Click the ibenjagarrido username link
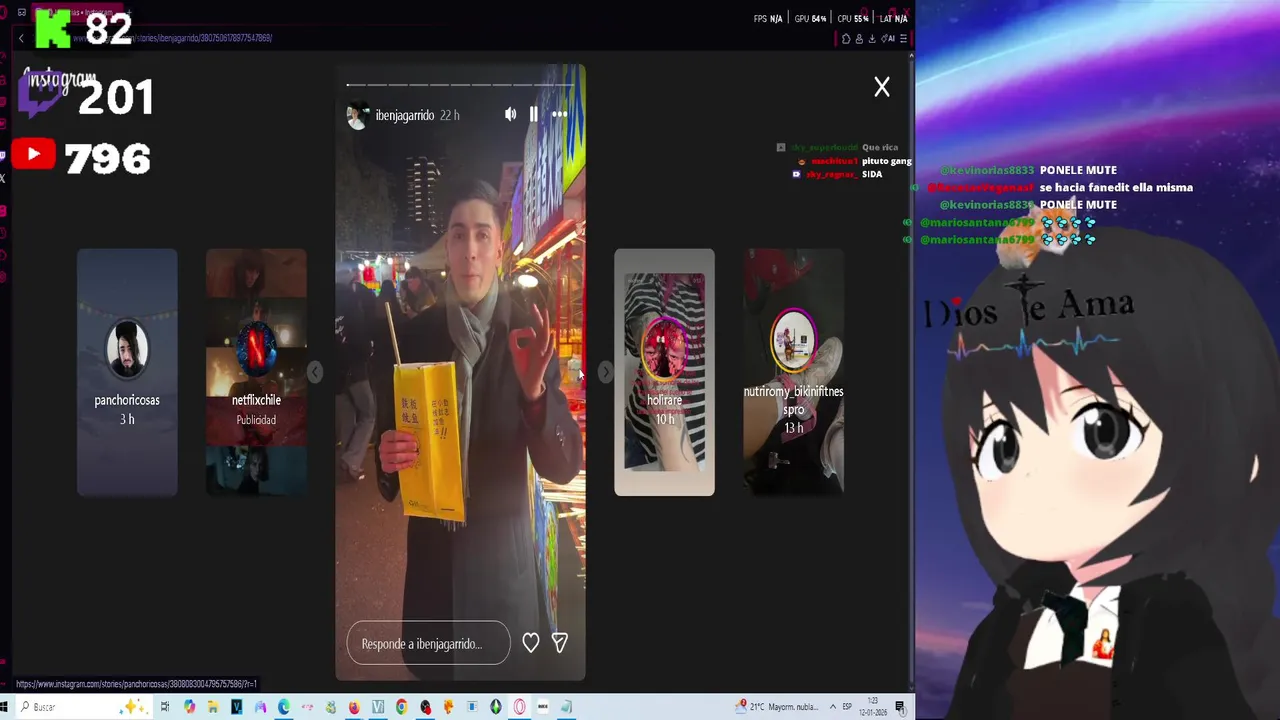This screenshot has width=1280, height=720. pos(404,115)
